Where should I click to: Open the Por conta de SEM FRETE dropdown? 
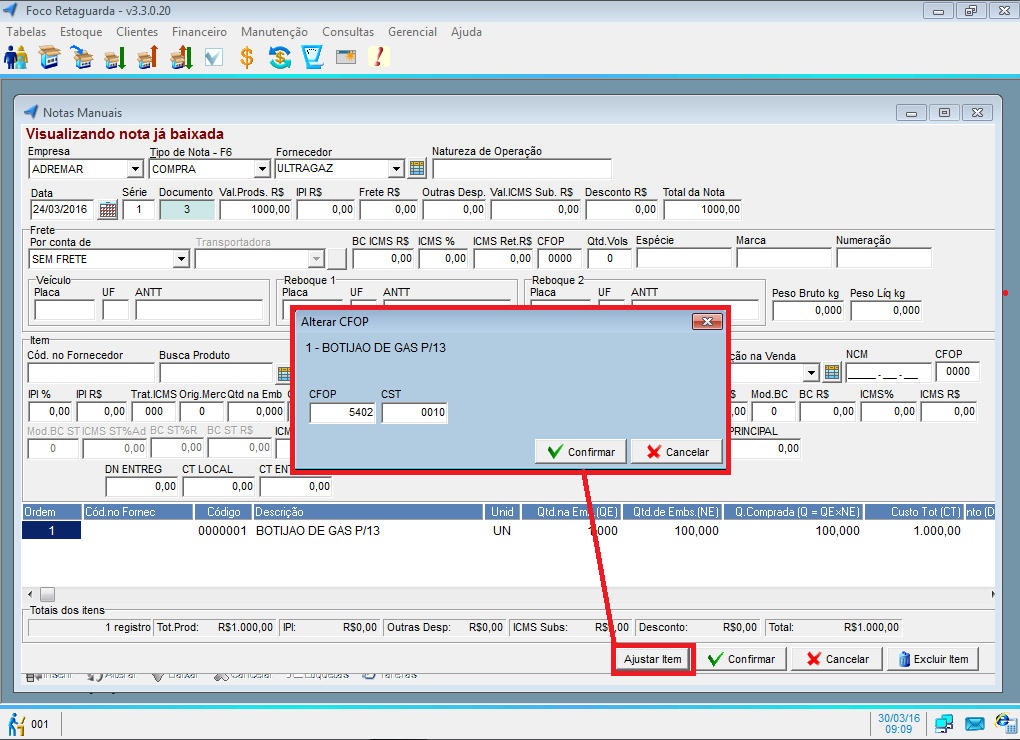click(x=181, y=259)
